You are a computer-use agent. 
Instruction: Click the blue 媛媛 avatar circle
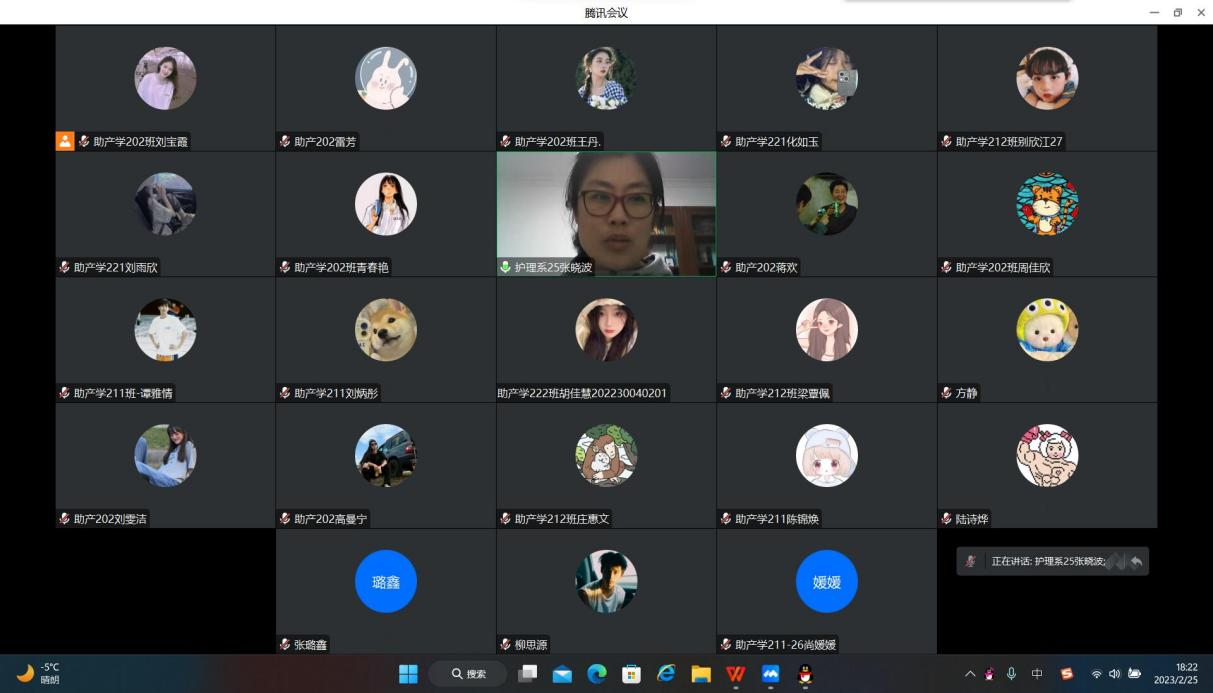tap(827, 582)
